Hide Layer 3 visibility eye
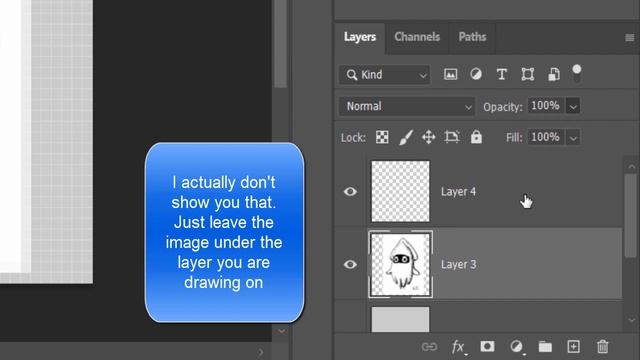The height and width of the screenshot is (360, 640). (350, 264)
